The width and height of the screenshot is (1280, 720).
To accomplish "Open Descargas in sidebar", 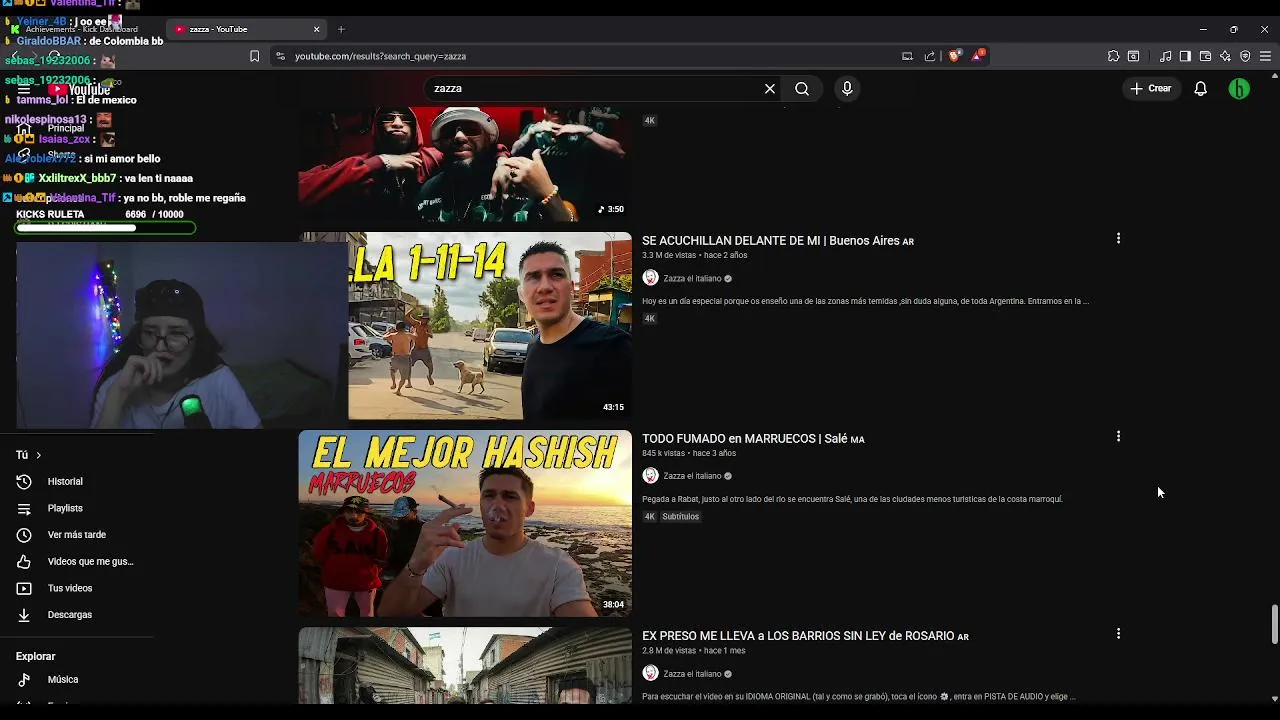I will (77, 615).
